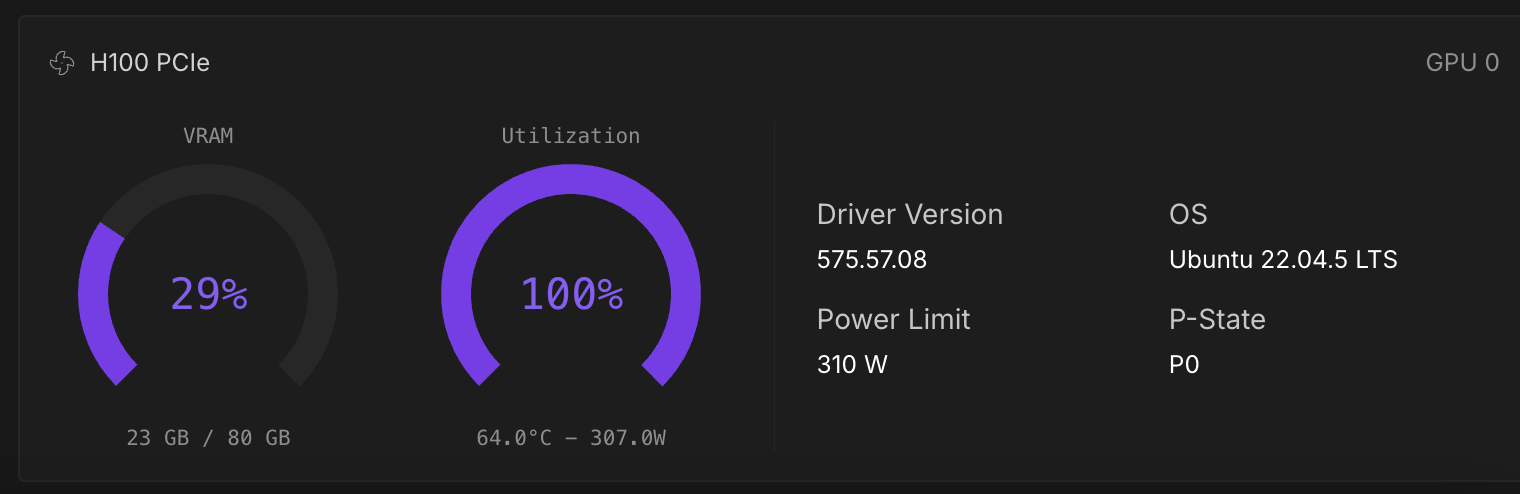The height and width of the screenshot is (494, 1520).
Task: Click the P-State label
Action: (x=1217, y=320)
